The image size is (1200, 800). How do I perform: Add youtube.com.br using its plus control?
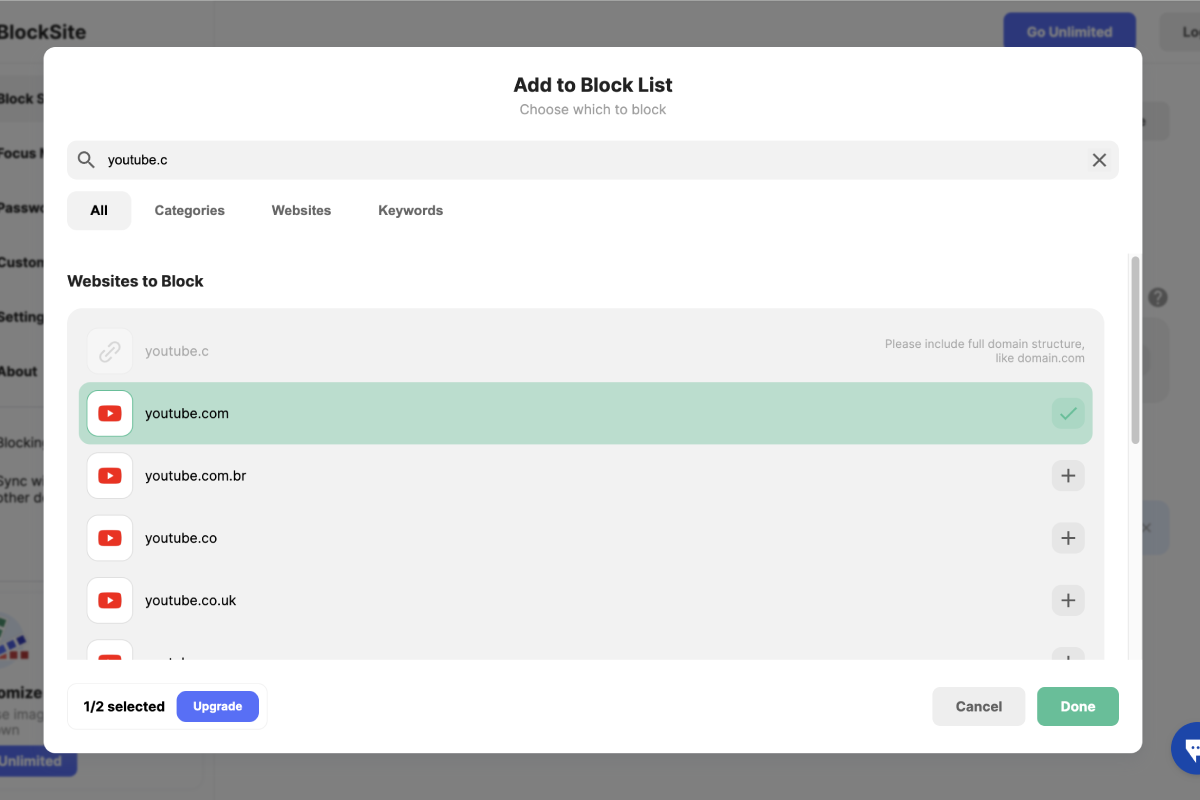1067,475
